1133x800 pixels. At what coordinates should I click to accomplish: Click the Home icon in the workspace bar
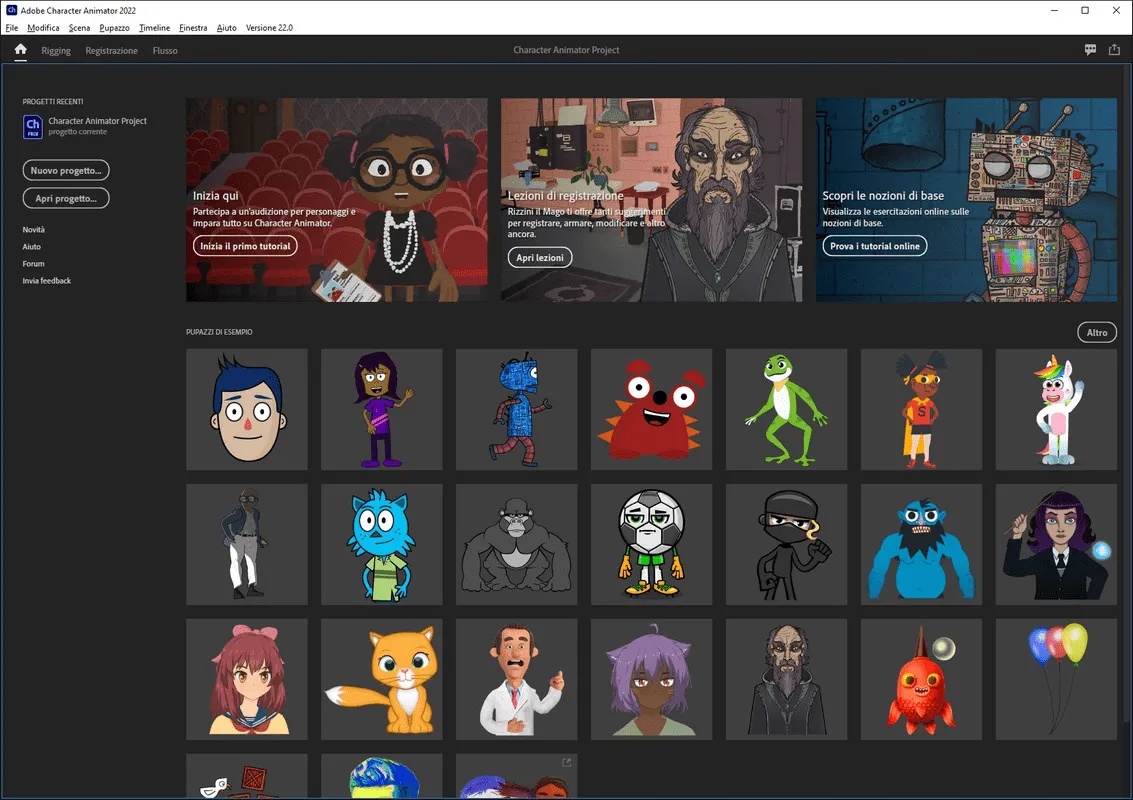pyautogui.click(x=20, y=49)
